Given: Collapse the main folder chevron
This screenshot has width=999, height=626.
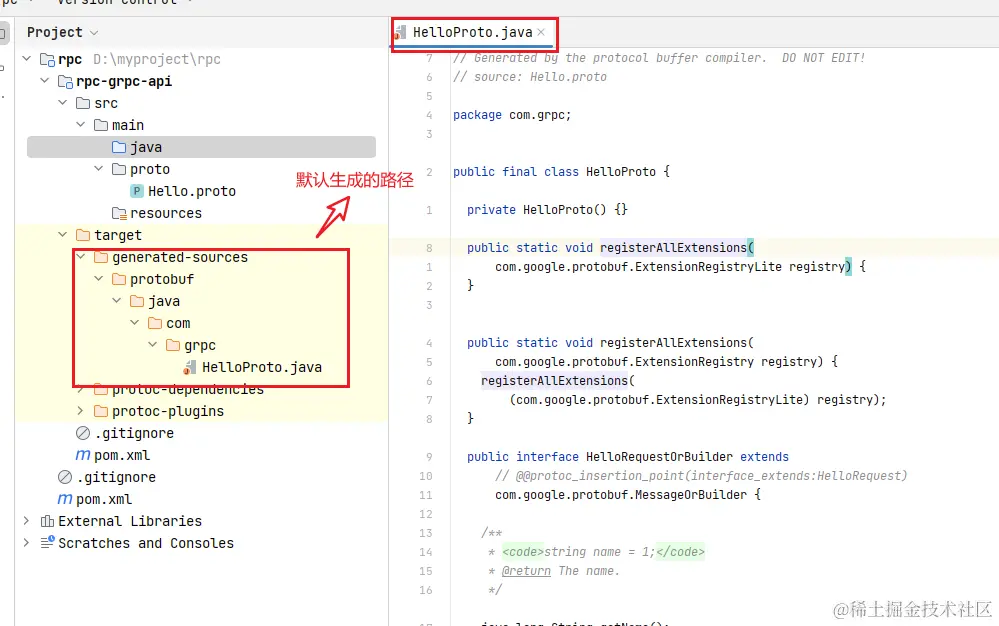Looking at the screenshot, I should click(x=80, y=125).
